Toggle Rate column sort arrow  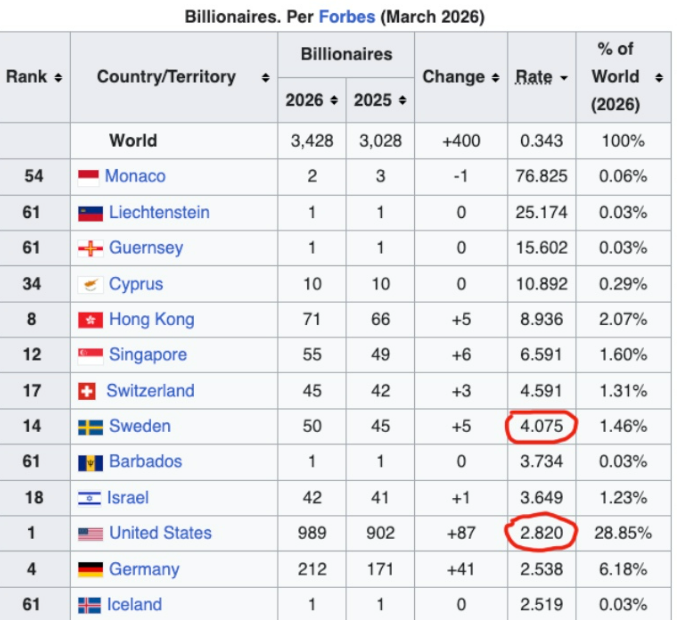click(x=563, y=78)
